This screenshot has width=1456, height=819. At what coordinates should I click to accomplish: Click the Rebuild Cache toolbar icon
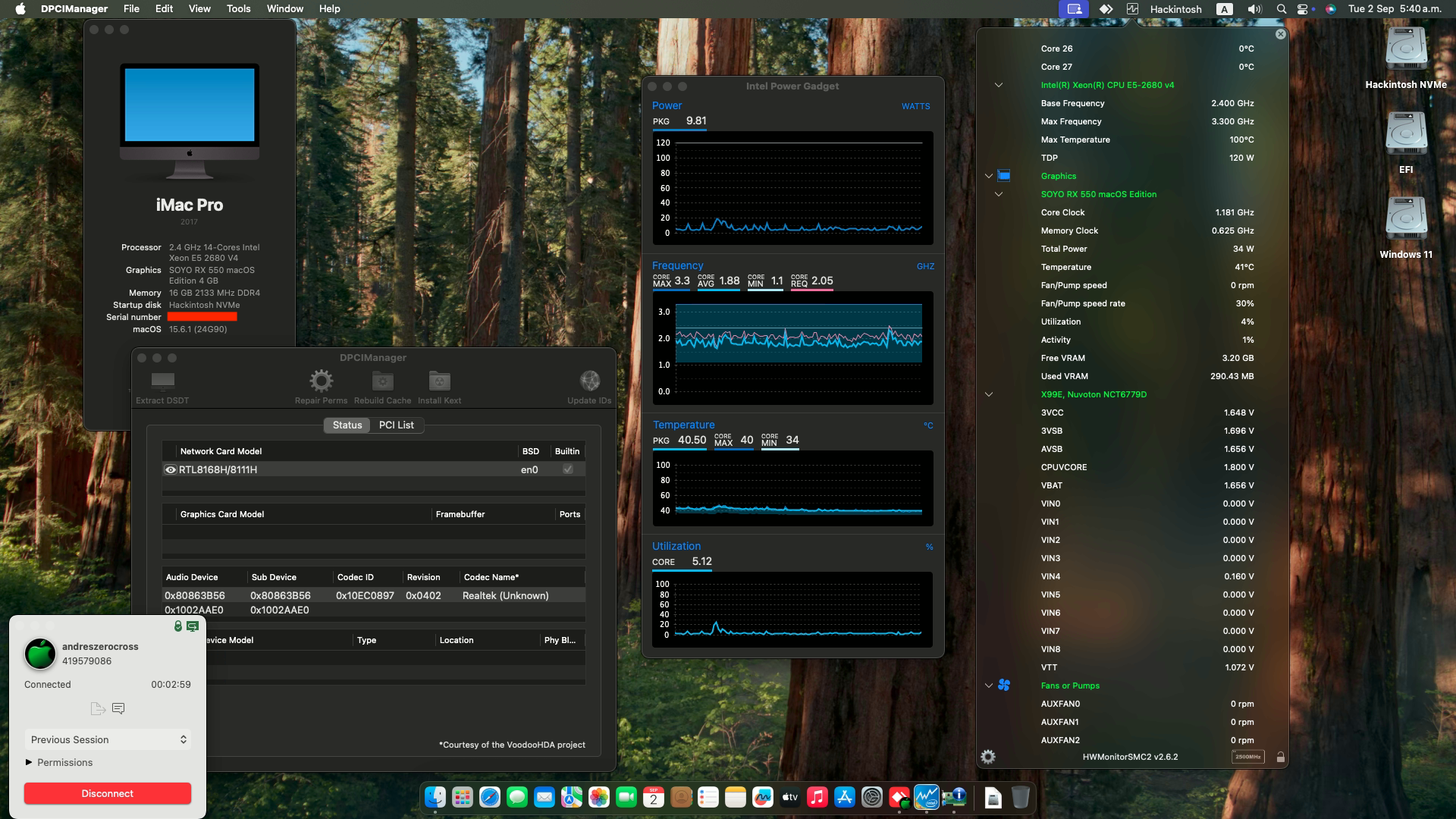(382, 381)
